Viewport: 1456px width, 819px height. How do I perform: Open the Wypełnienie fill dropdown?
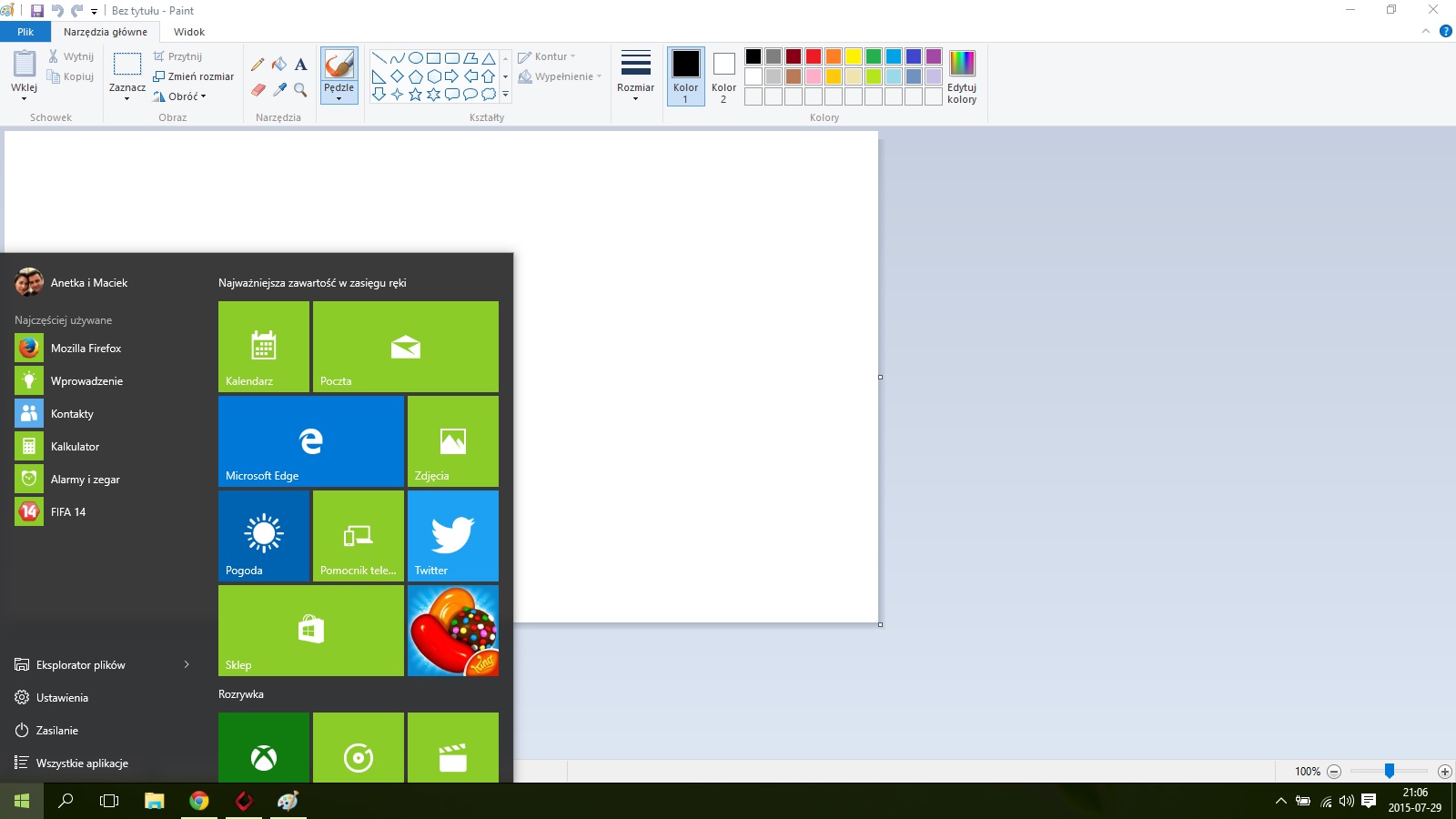click(x=560, y=76)
